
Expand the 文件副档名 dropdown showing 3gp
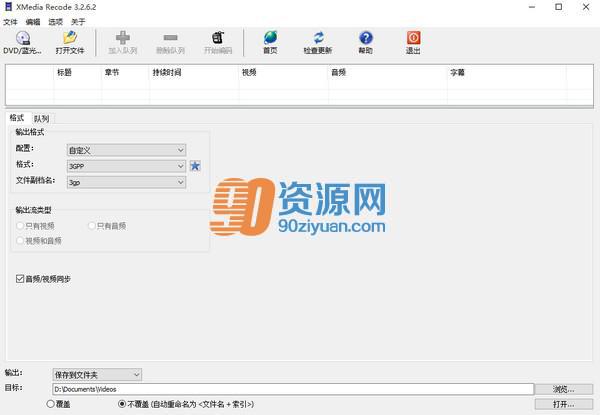pyautogui.click(x=126, y=182)
